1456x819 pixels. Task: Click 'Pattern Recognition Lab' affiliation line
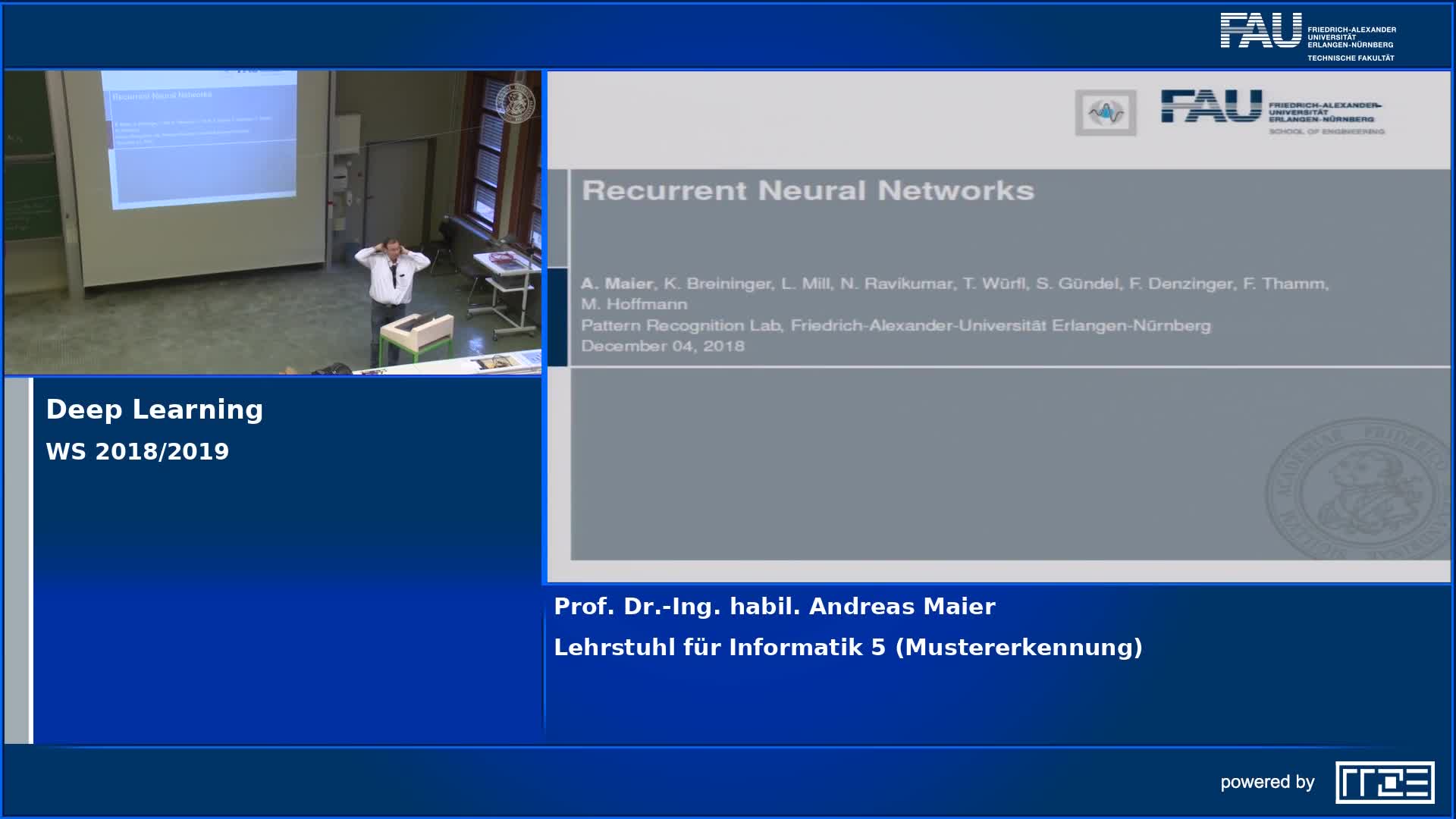(x=895, y=326)
